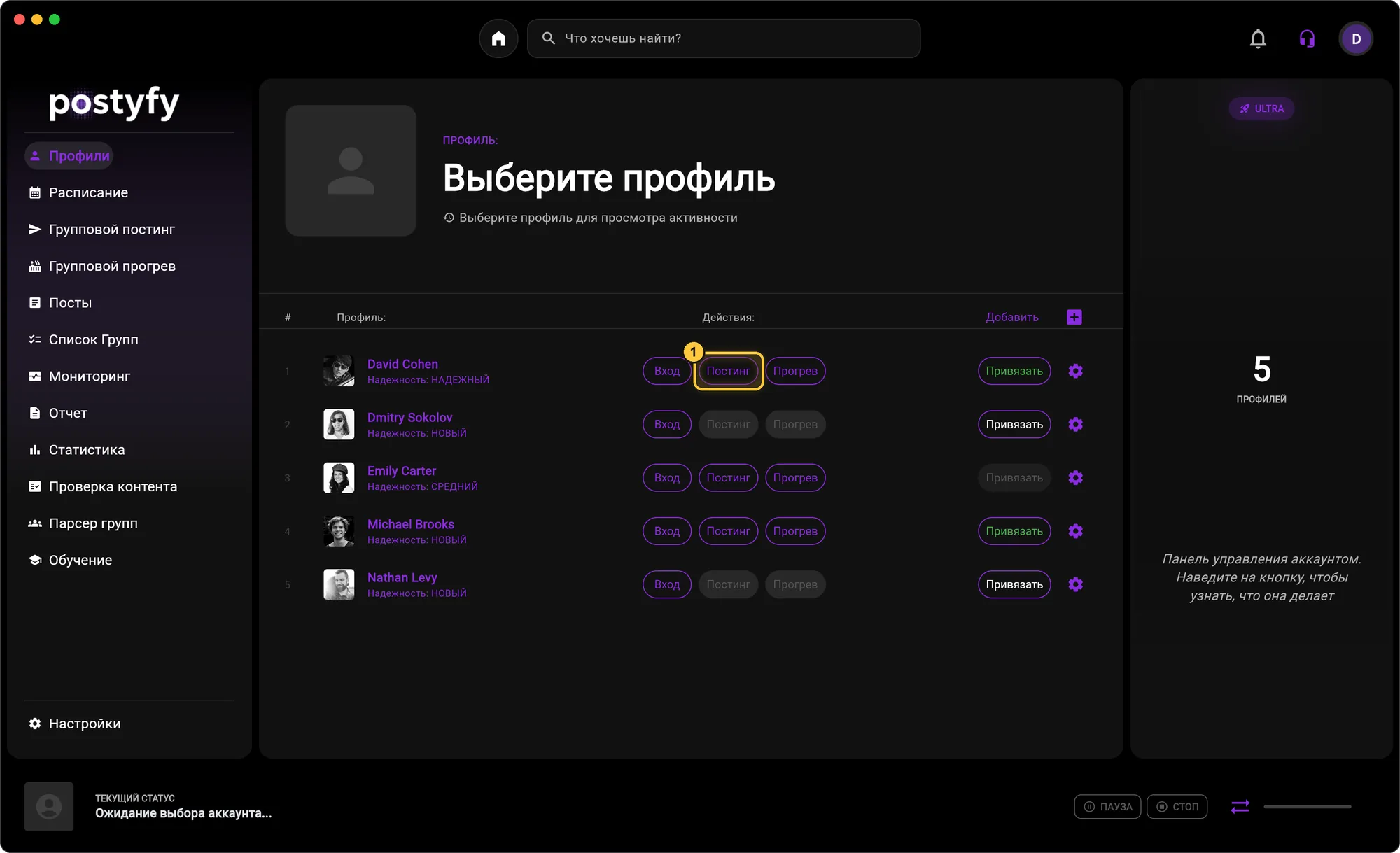
Task: Open settings gear for Michael Brooks
Action: click(1075, 531)
